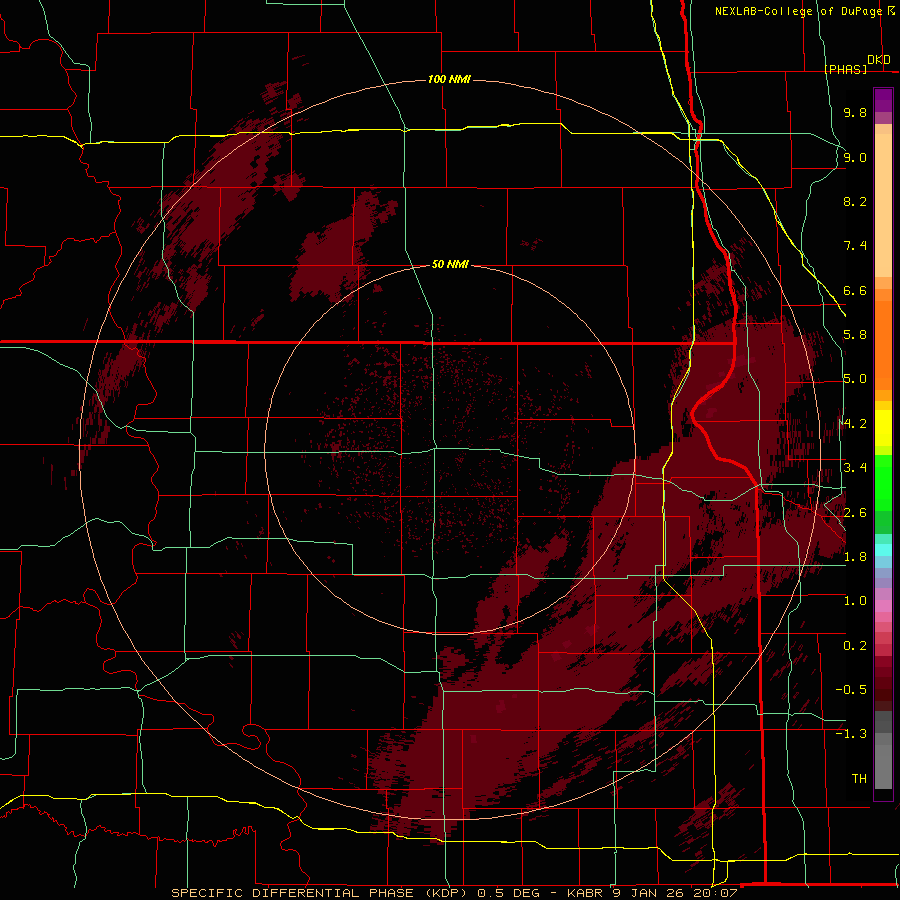Click the 7.4 value on the color scale

coord(855,246)
